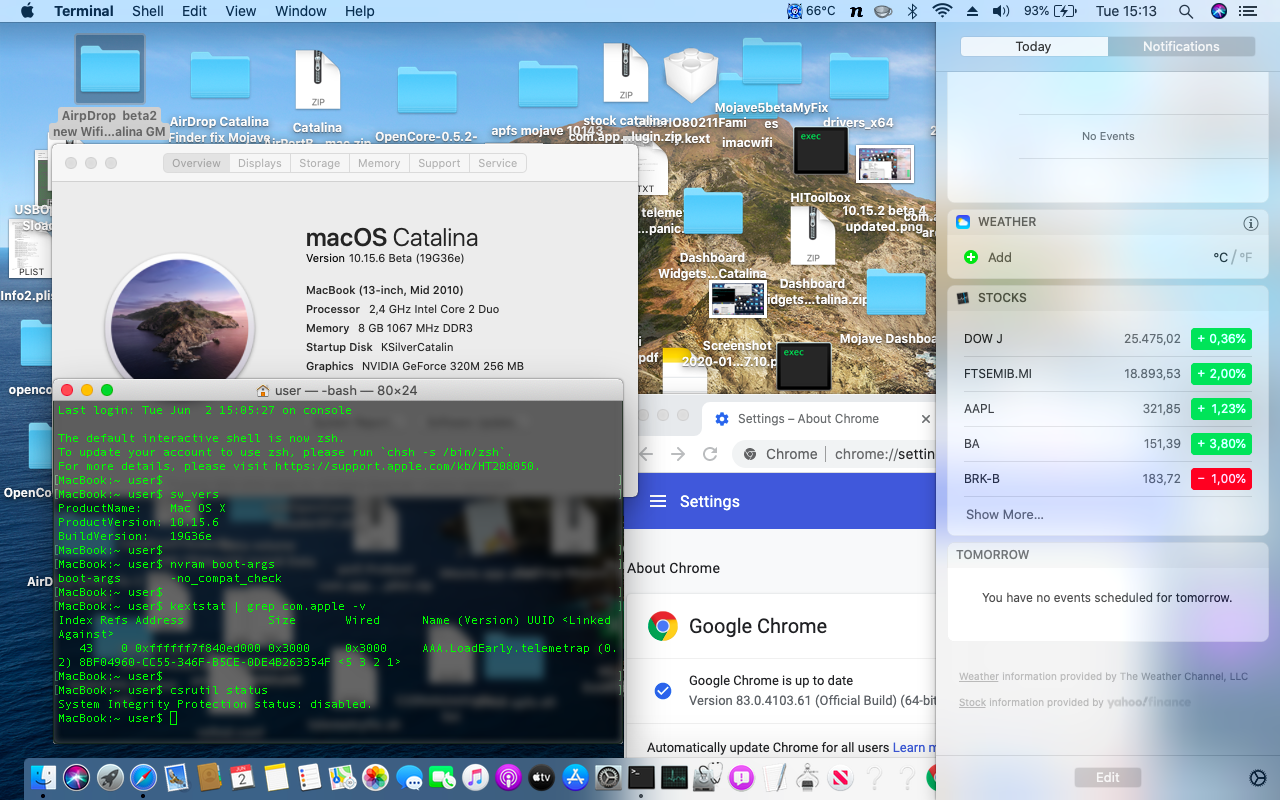Toggle AAPL change value +1,23%
The height and width of the screenshot is (800, 1280).
(1221, 409)
